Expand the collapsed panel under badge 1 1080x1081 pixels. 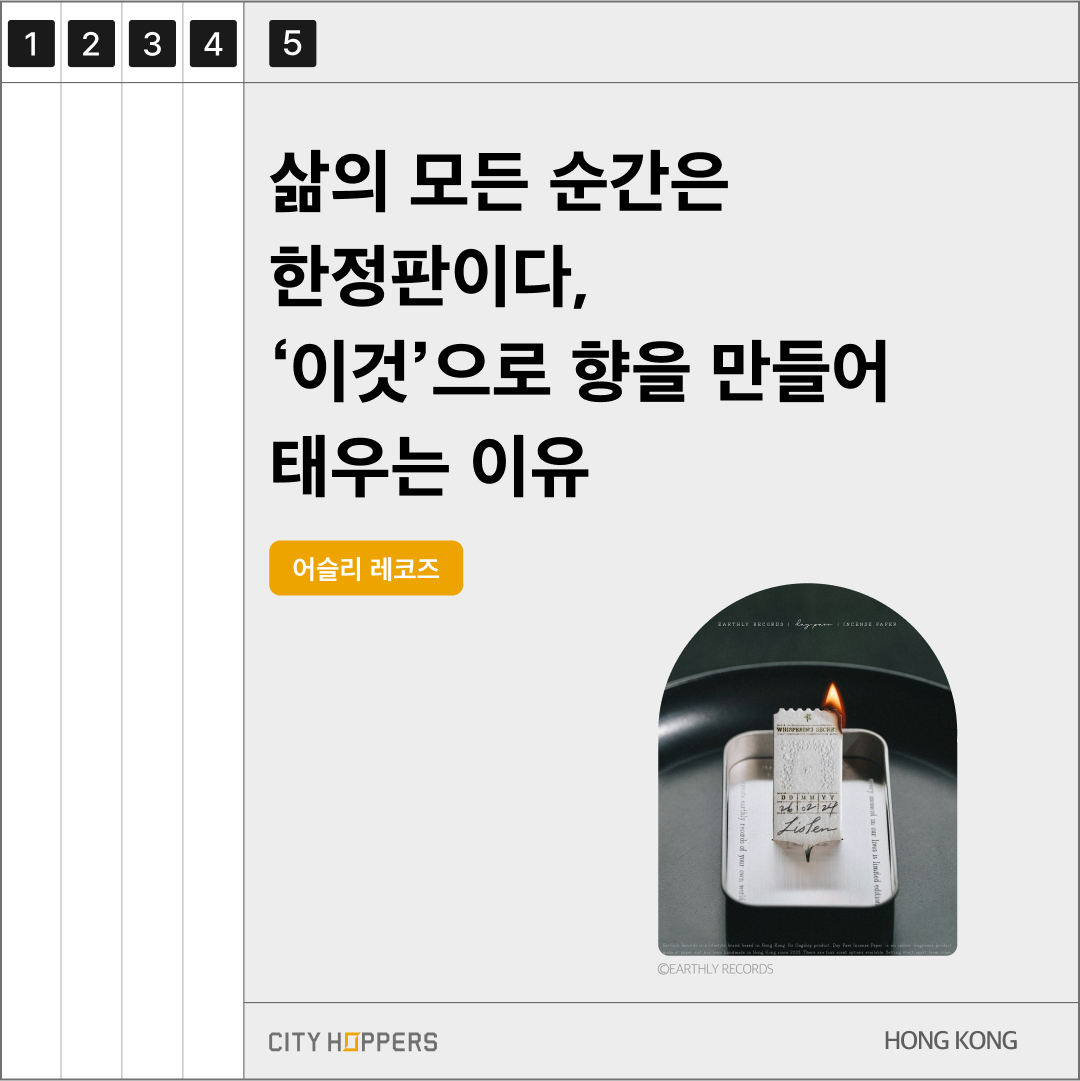[x=31, y=579]
